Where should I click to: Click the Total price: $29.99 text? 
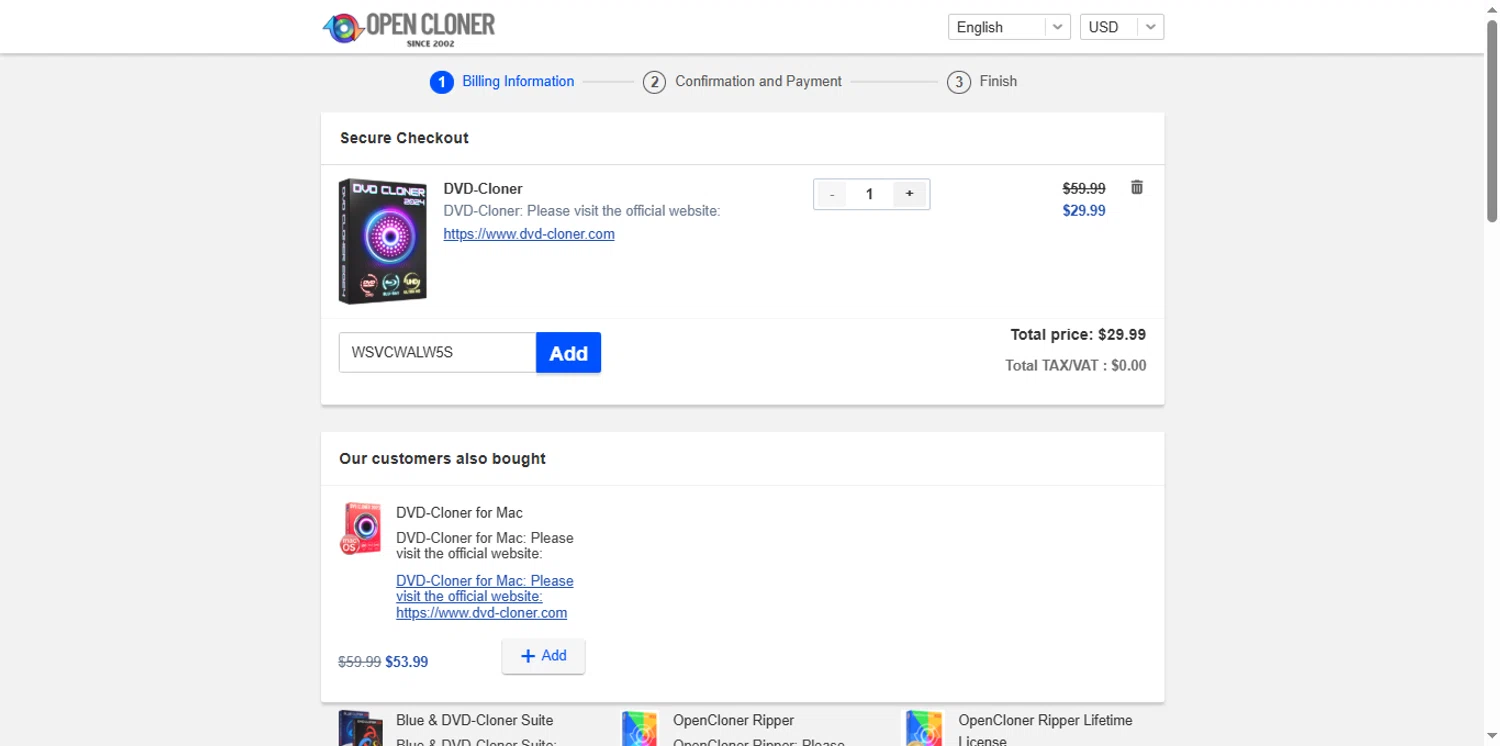click(x=1078, y=335)
